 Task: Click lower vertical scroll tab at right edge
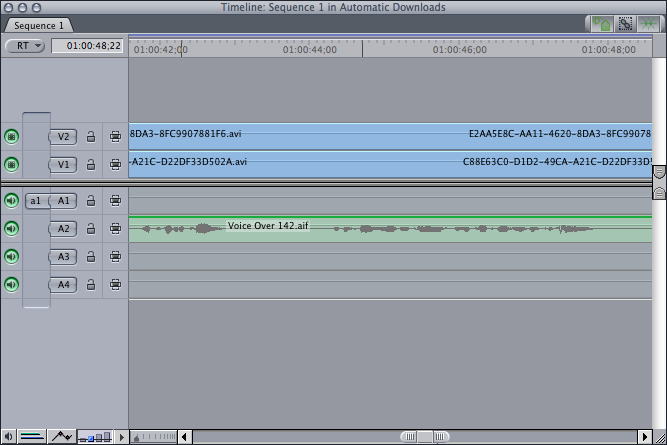[659, 193]
